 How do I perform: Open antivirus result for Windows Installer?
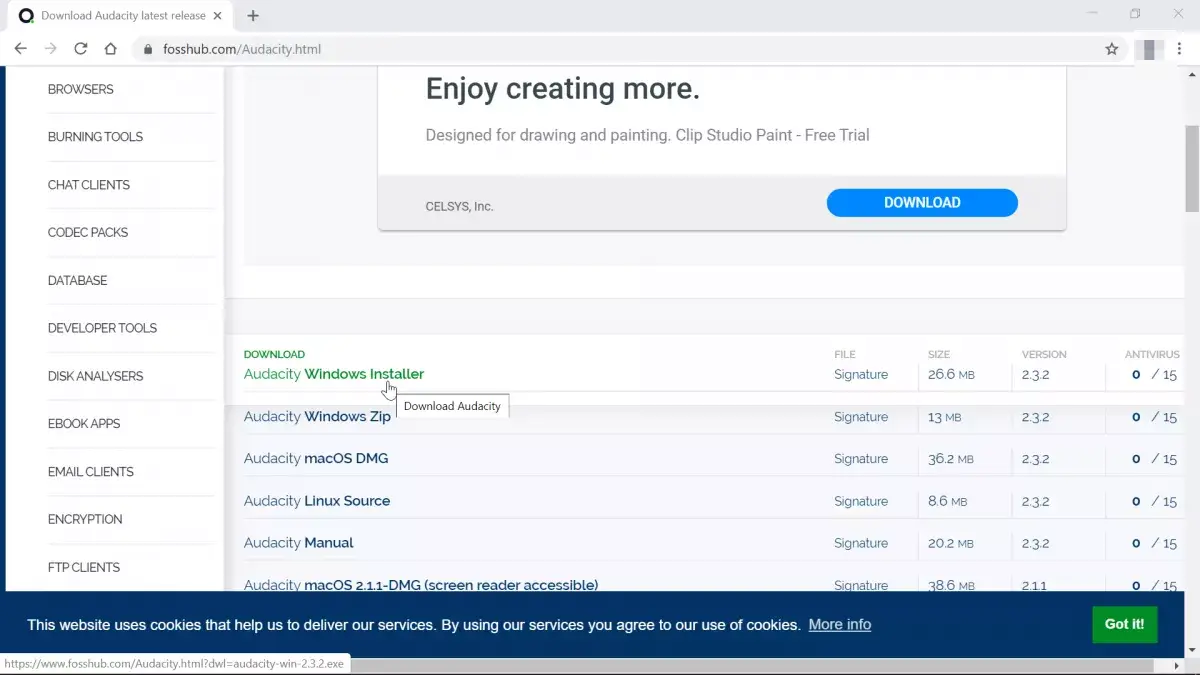click(1154, 374)
